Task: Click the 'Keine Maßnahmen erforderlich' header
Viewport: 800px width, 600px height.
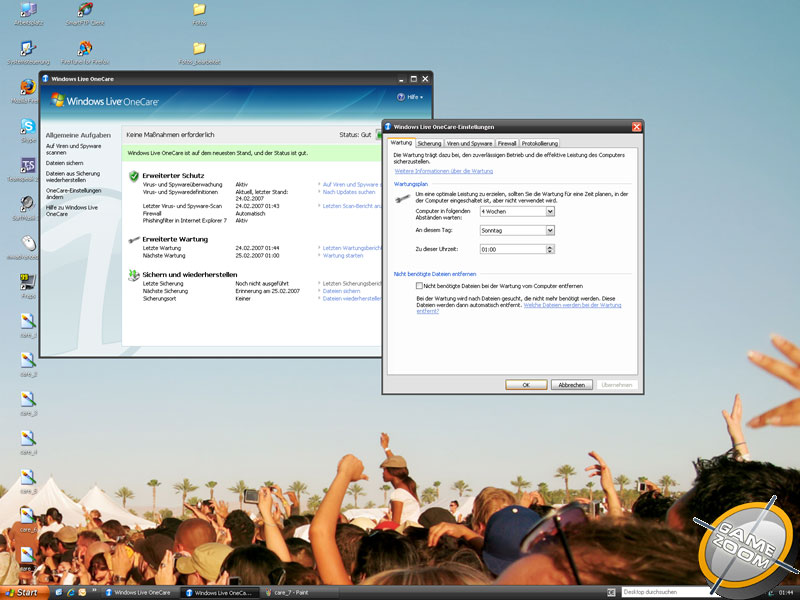Action: (170, 135)
